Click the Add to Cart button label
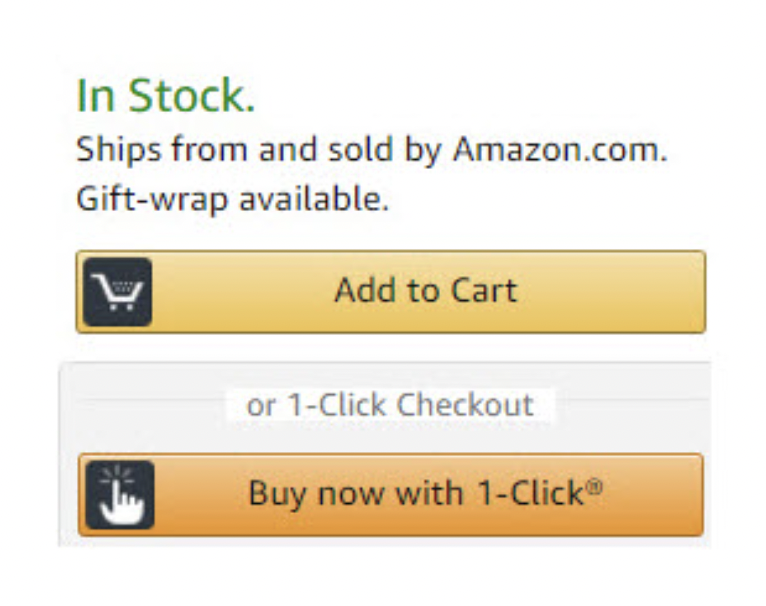The image size is (766, 606). coord(426,290)
